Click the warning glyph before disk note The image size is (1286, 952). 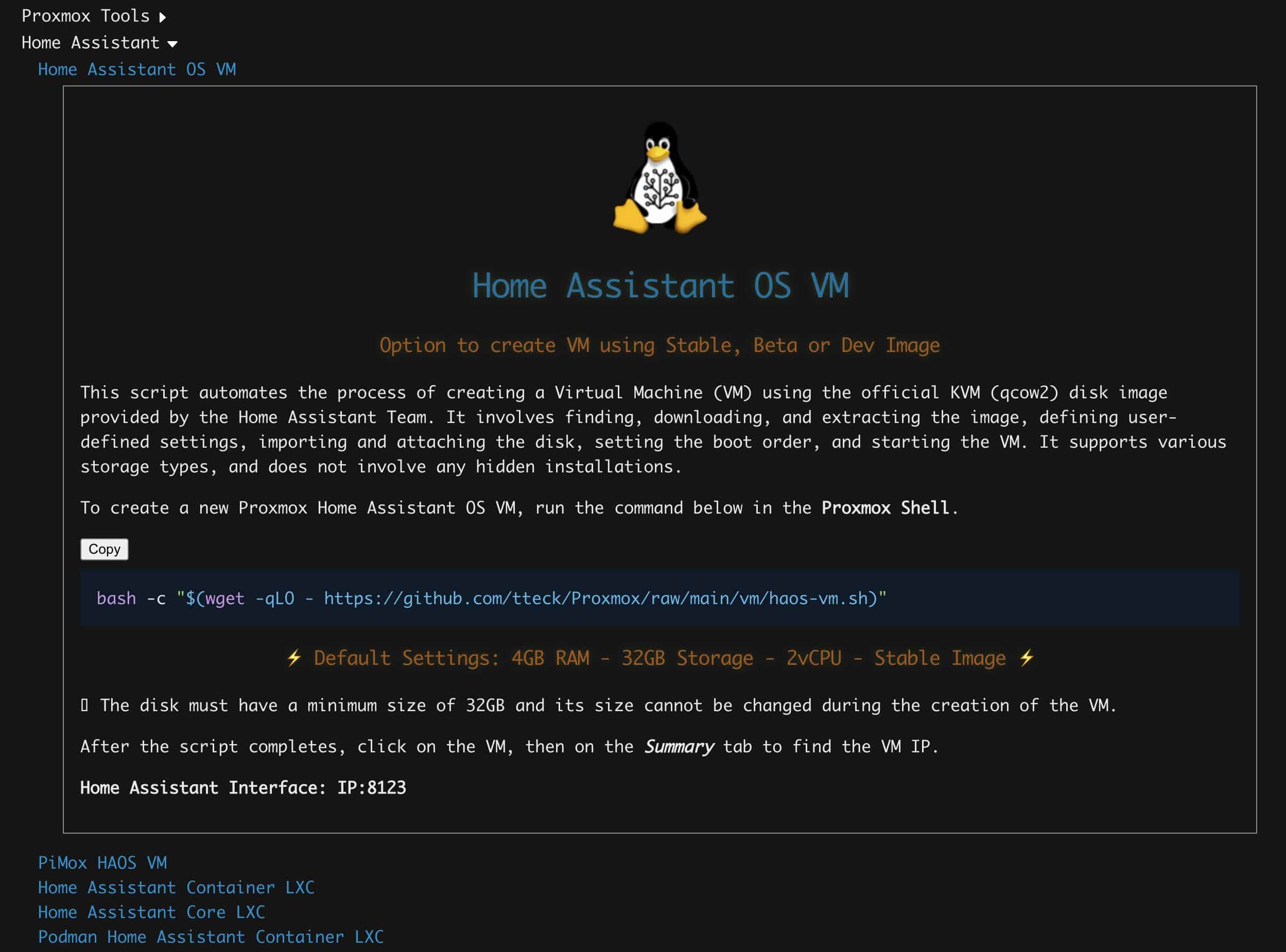85,706
